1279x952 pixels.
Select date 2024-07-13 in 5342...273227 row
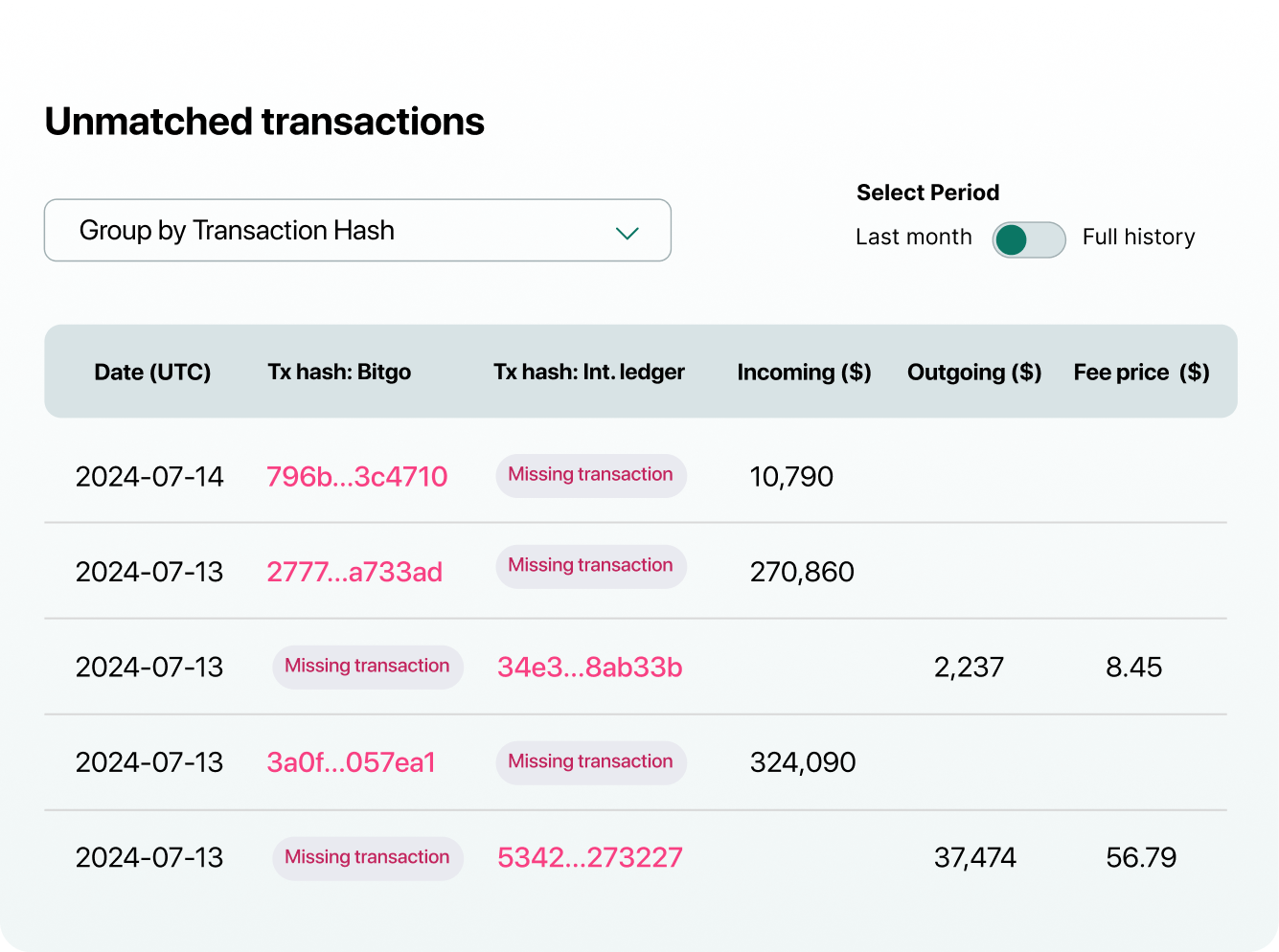click(x=149, y=857)
